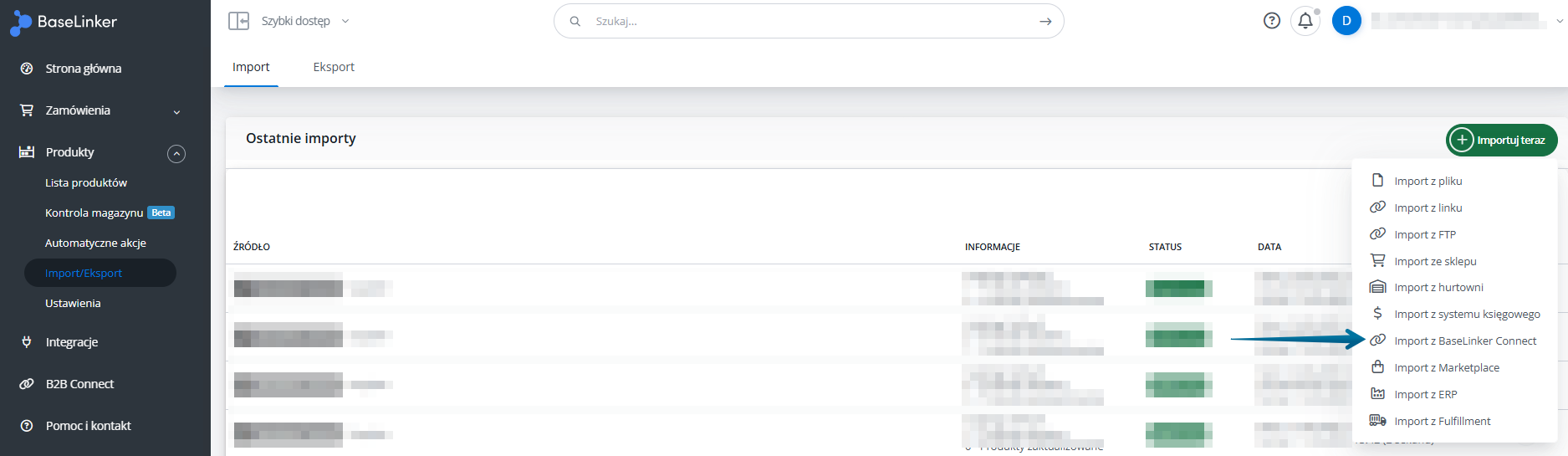This screenshot has width=1568, height=456.
Task: Open Strona główna from sidebar
Action: pyautogui.click(x=84, y=69)
